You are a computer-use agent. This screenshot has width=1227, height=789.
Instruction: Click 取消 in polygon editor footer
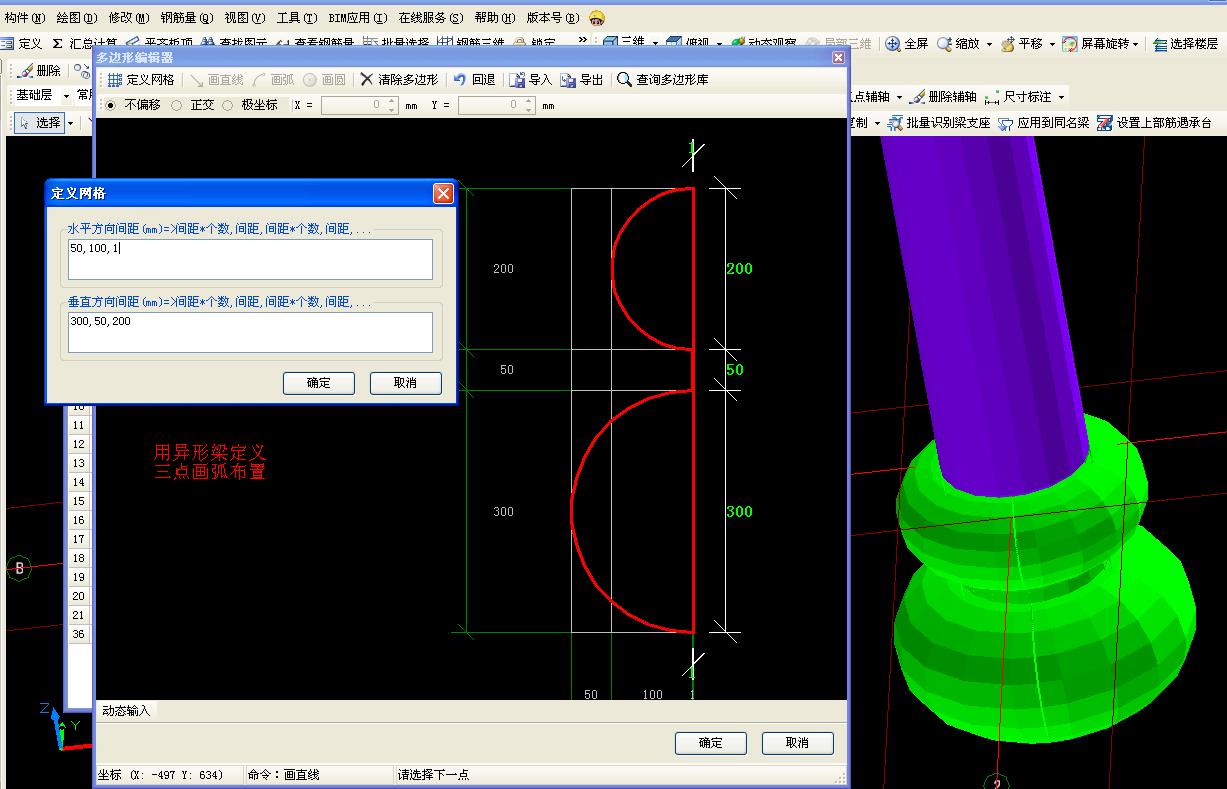[x=797, y=743]
